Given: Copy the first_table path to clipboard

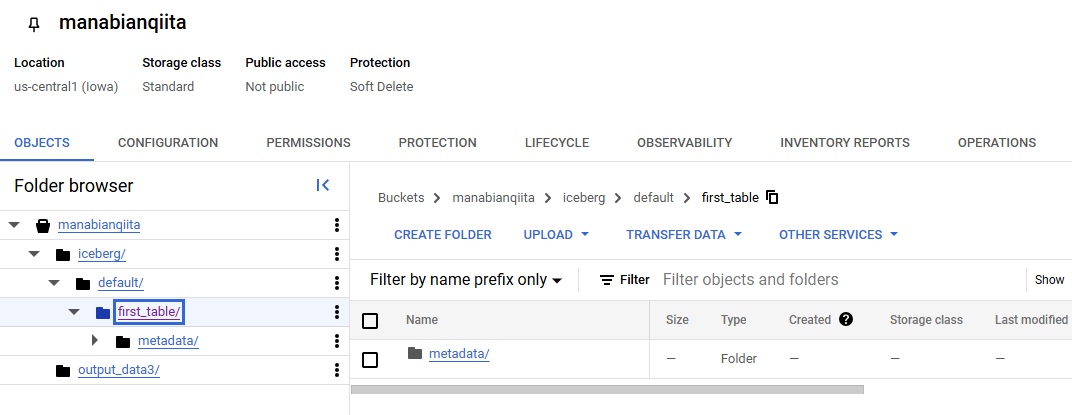Looking at the screenshot, I should 772,197.
